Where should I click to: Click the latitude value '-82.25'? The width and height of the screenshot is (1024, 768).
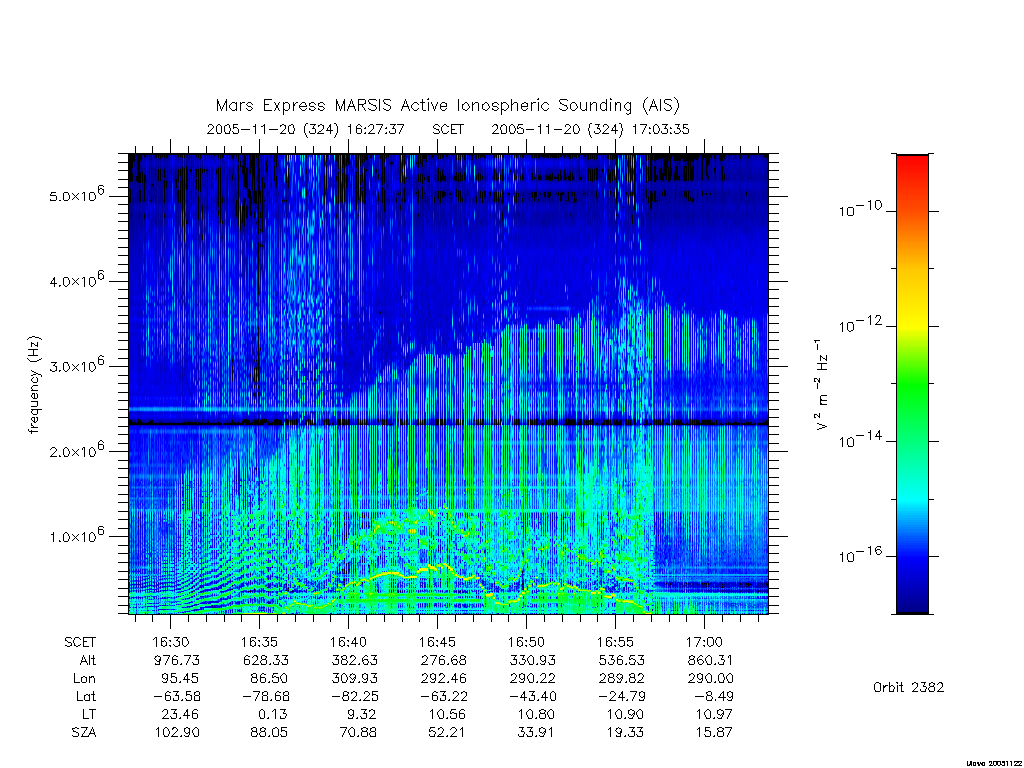(x=353, y=696)
